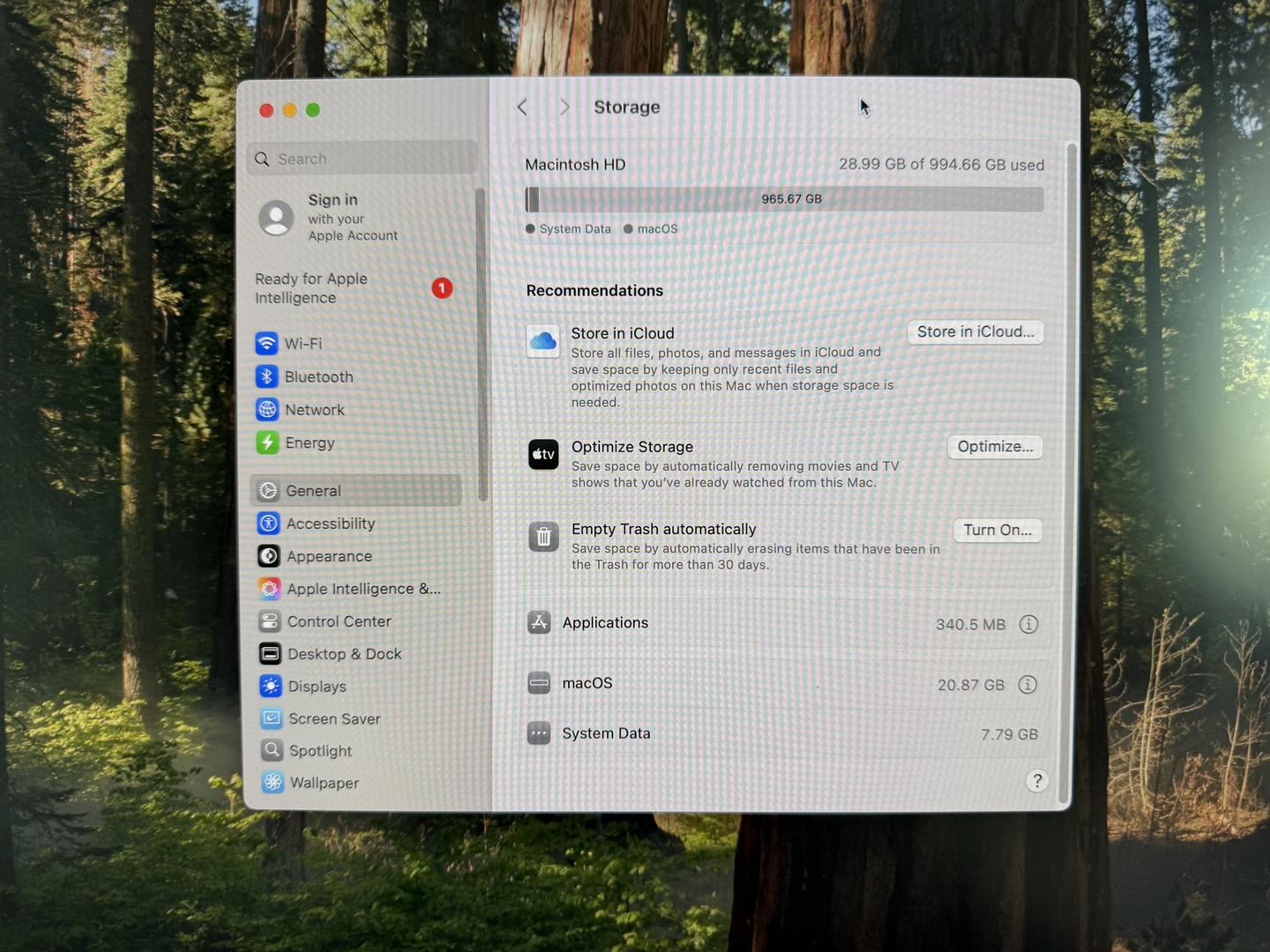Click the 'Macintosh HD' label

point(575,165)
